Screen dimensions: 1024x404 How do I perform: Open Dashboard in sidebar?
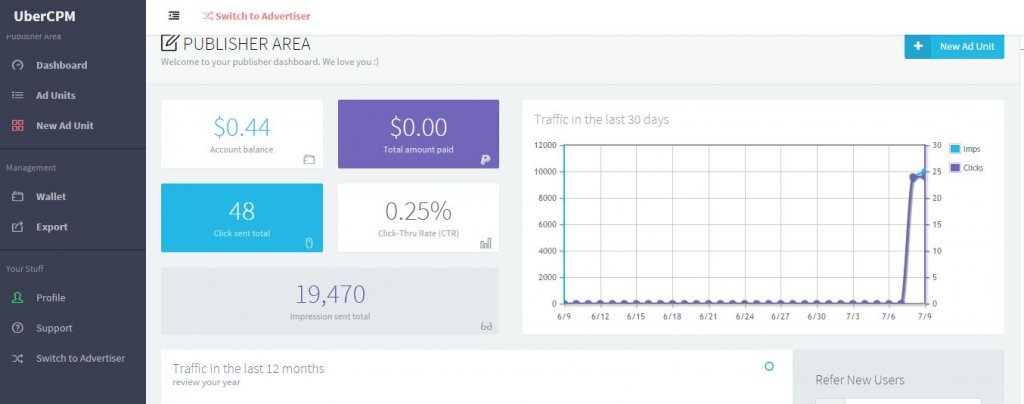[61, 65]
